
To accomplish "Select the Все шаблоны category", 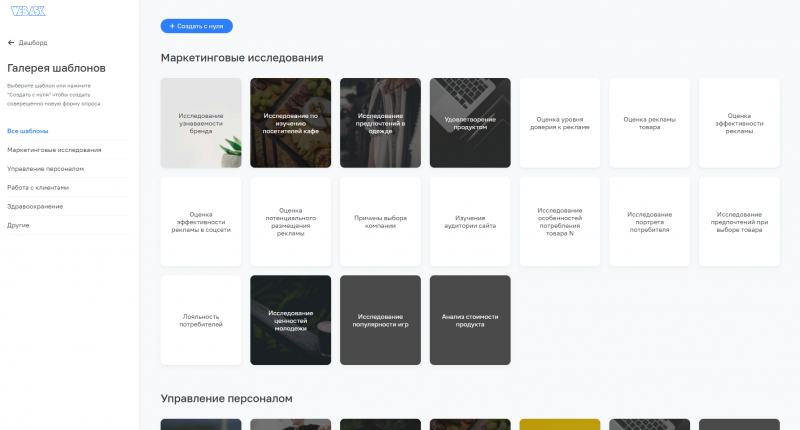I will (x=28, y=131).
